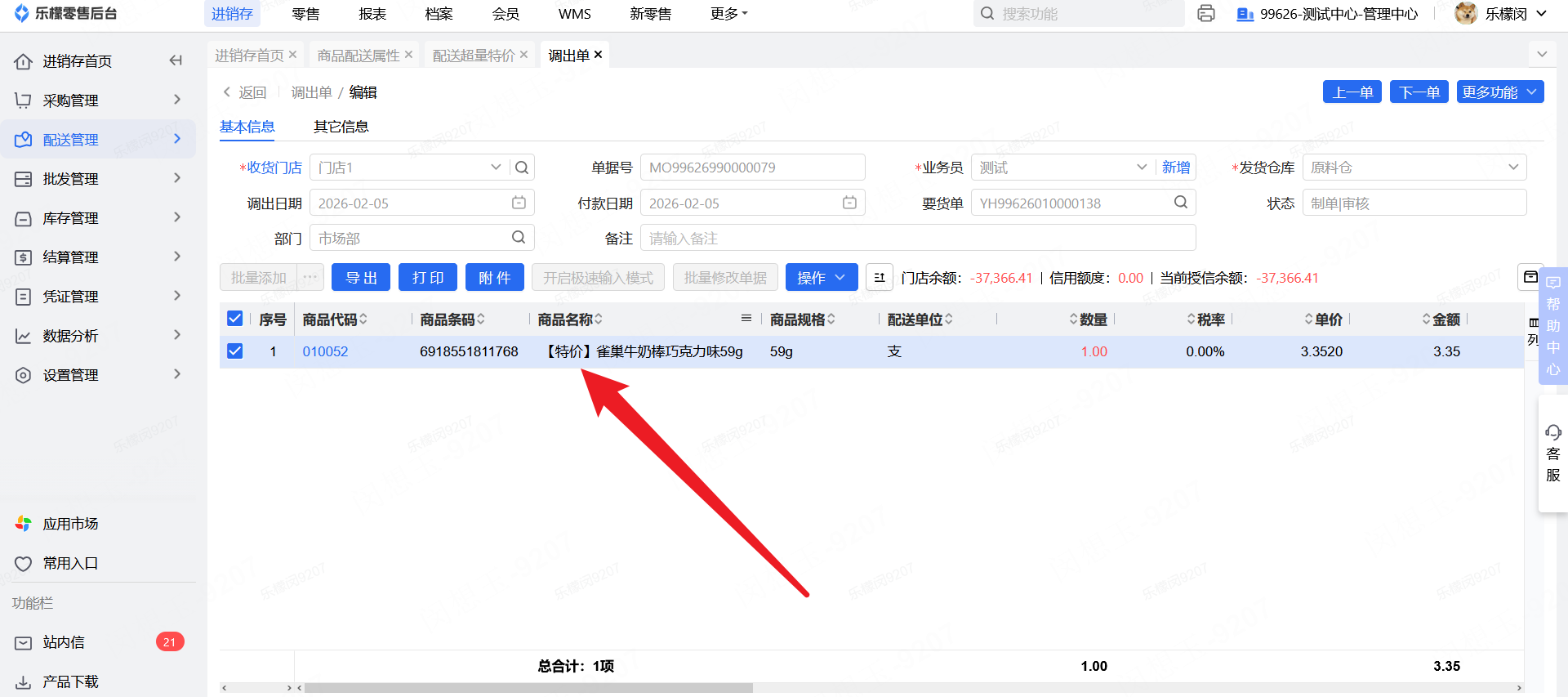
Task: Switch to the 配送超量特价 tab
Action: point(474,56)
